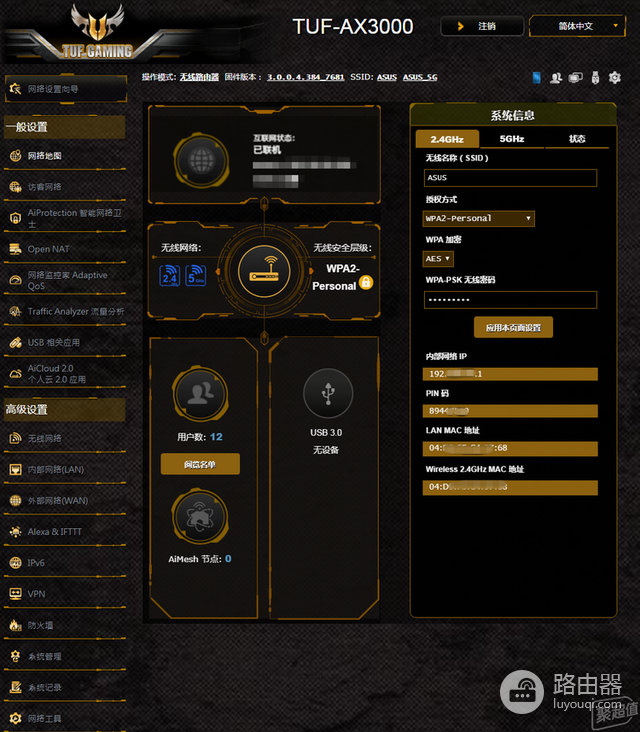Viewport: 640px width, 732px height.
Task: Click the firmware version 3.0.0.4.384_7681 link
Action: (305, 77)
